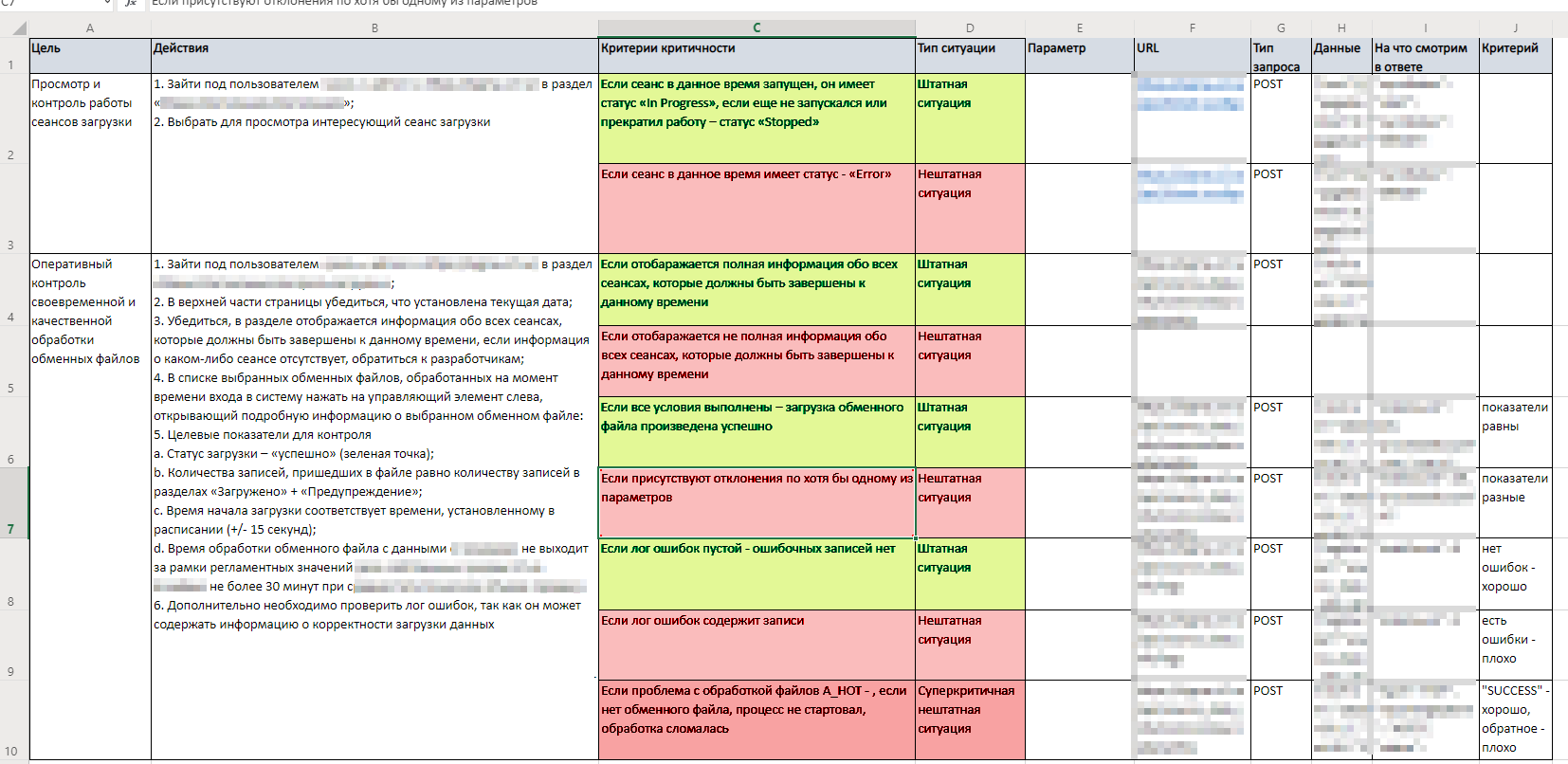Select green cell 'Если лог ошибок пустой'
The width and height of the screenshot is (1568, 764).
757,574
